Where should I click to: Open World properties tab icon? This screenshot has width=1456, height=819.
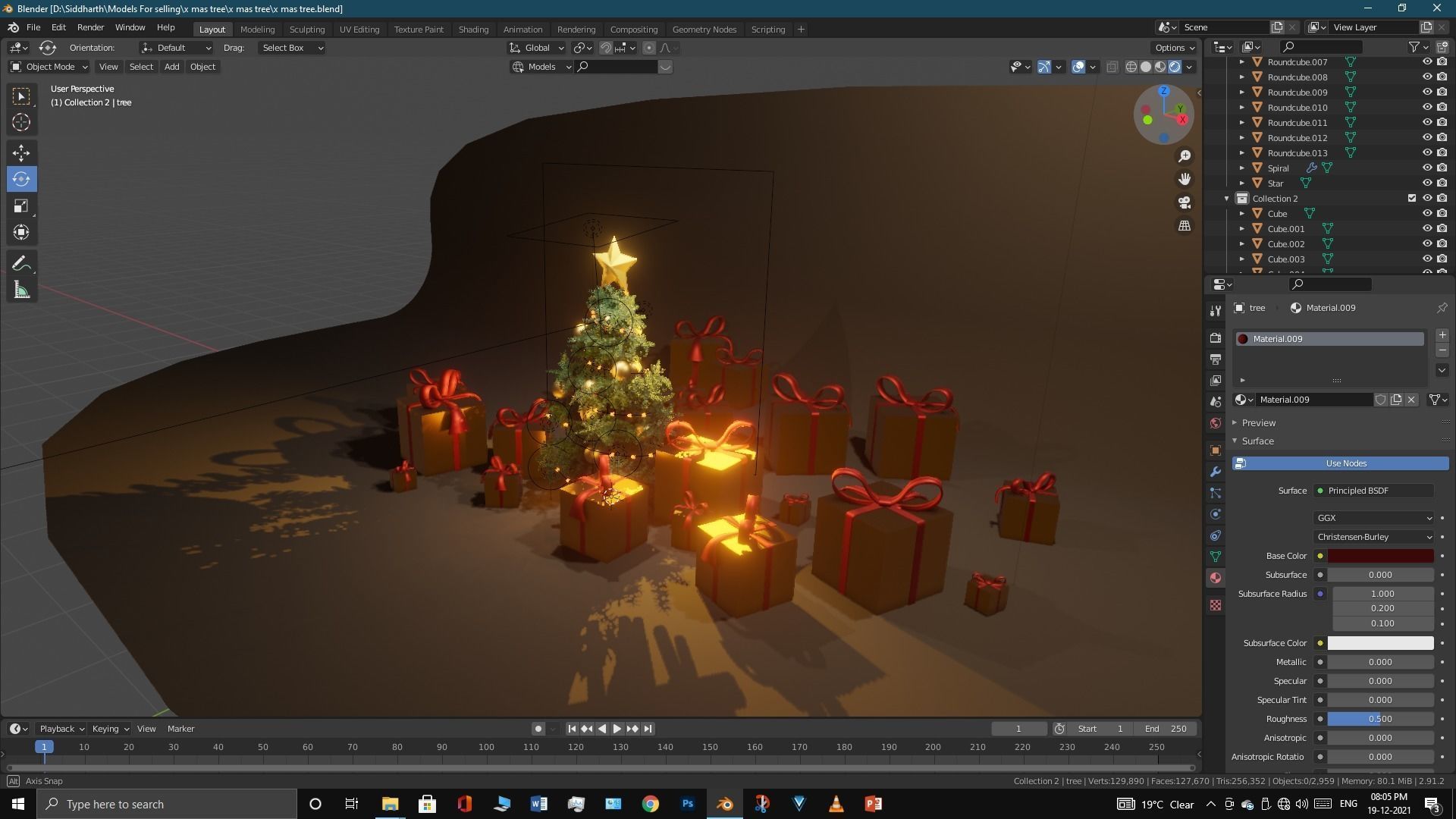1216,423
